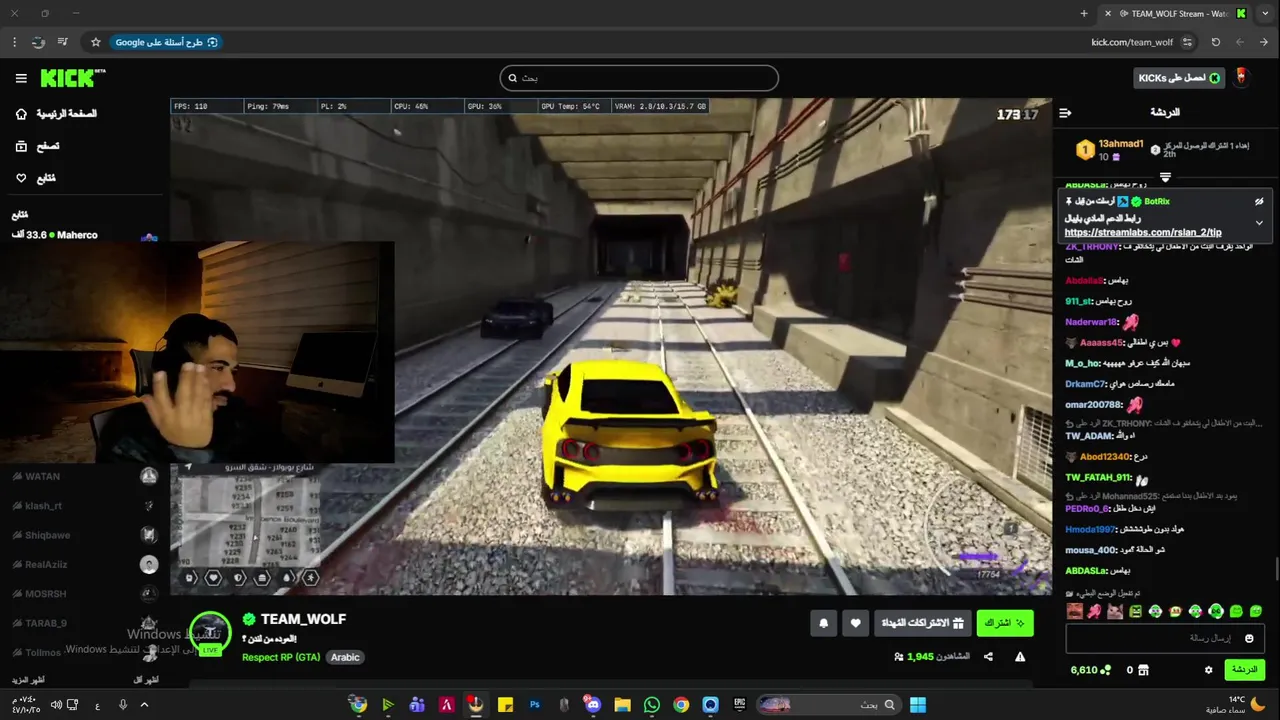
Task: Select the RealAziiz channel in sidebar
Action: (x=85, y=564)
